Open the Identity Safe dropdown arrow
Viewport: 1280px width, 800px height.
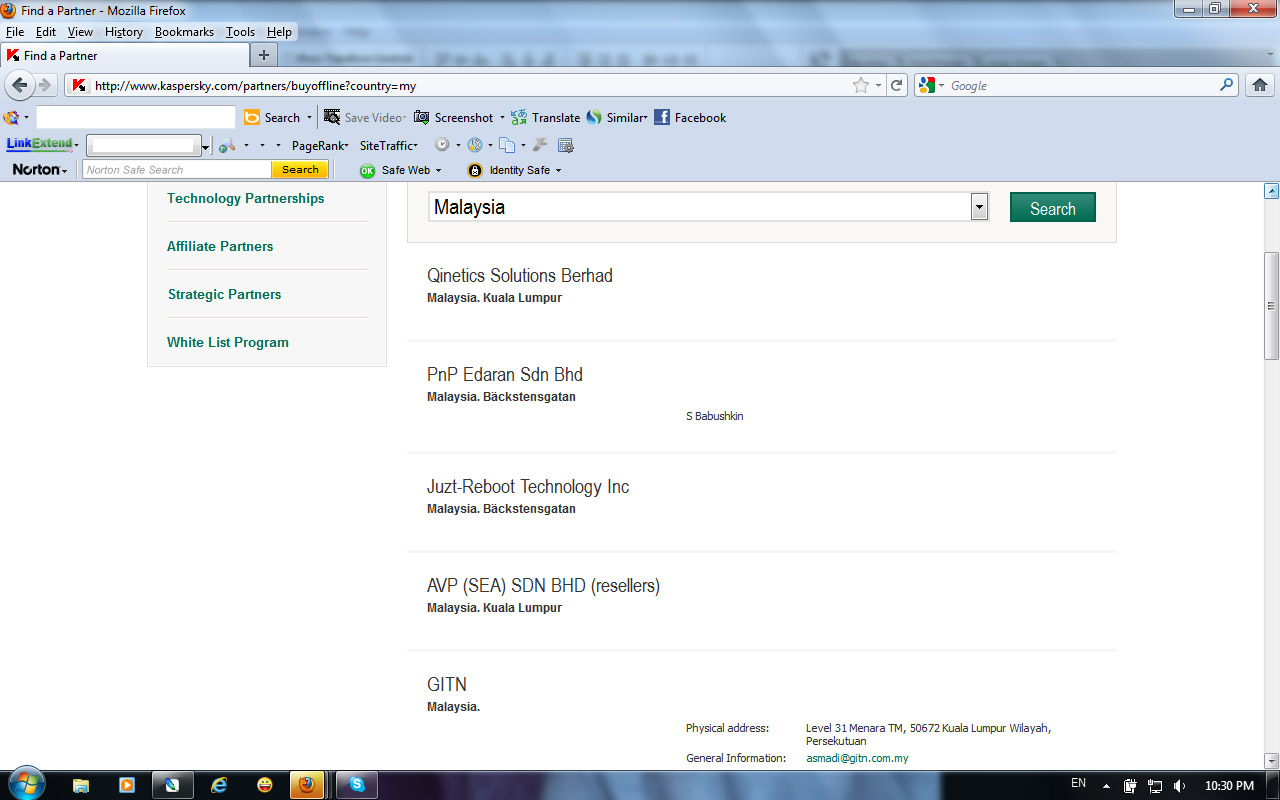(x=558, y=170)
